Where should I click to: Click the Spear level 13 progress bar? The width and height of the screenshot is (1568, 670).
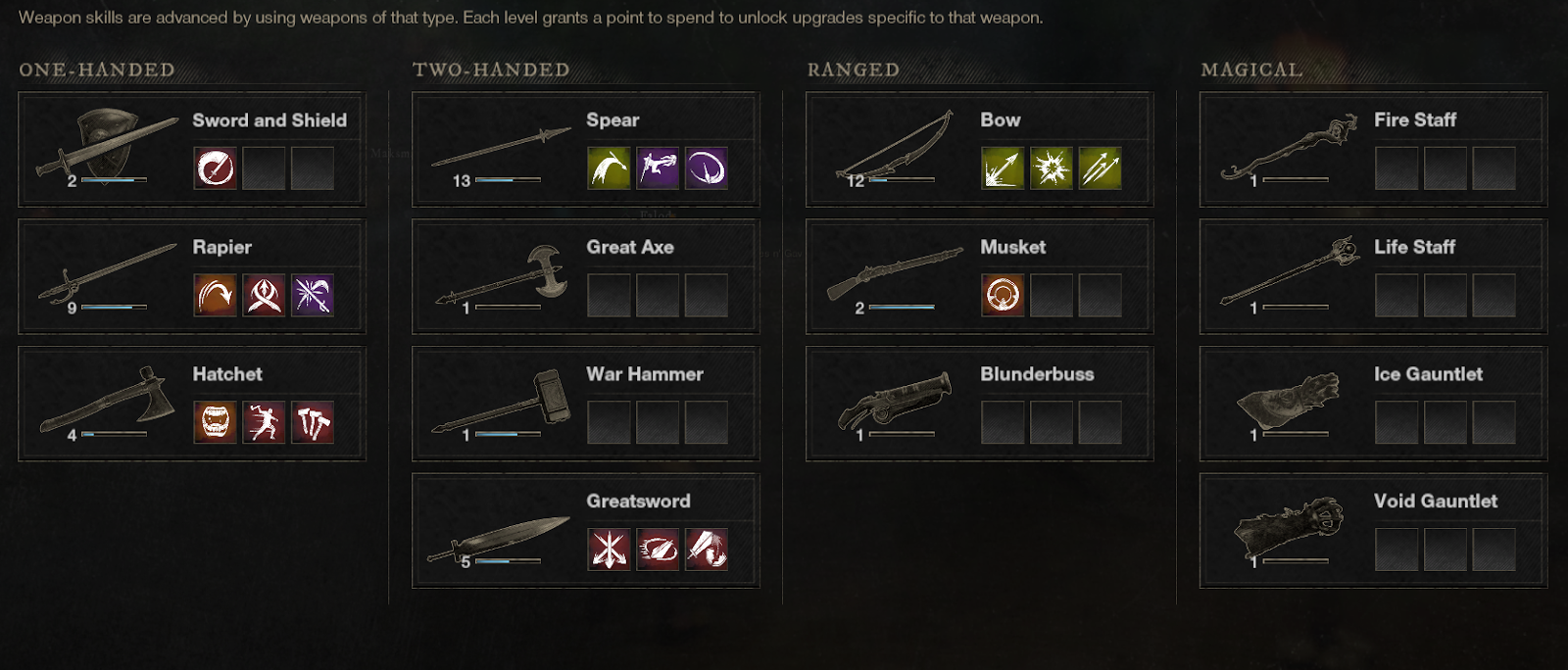[x=508, y=180]
